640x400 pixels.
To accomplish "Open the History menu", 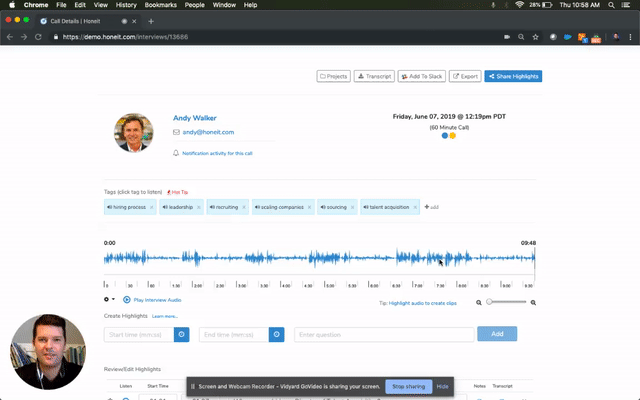I will coord(126,5).
